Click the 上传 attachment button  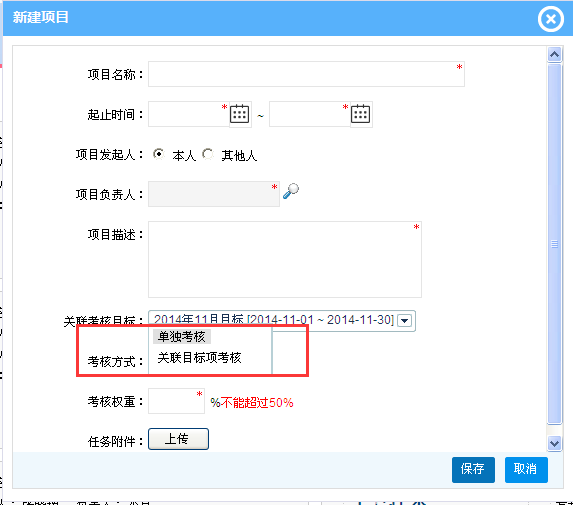pos(178,439)
